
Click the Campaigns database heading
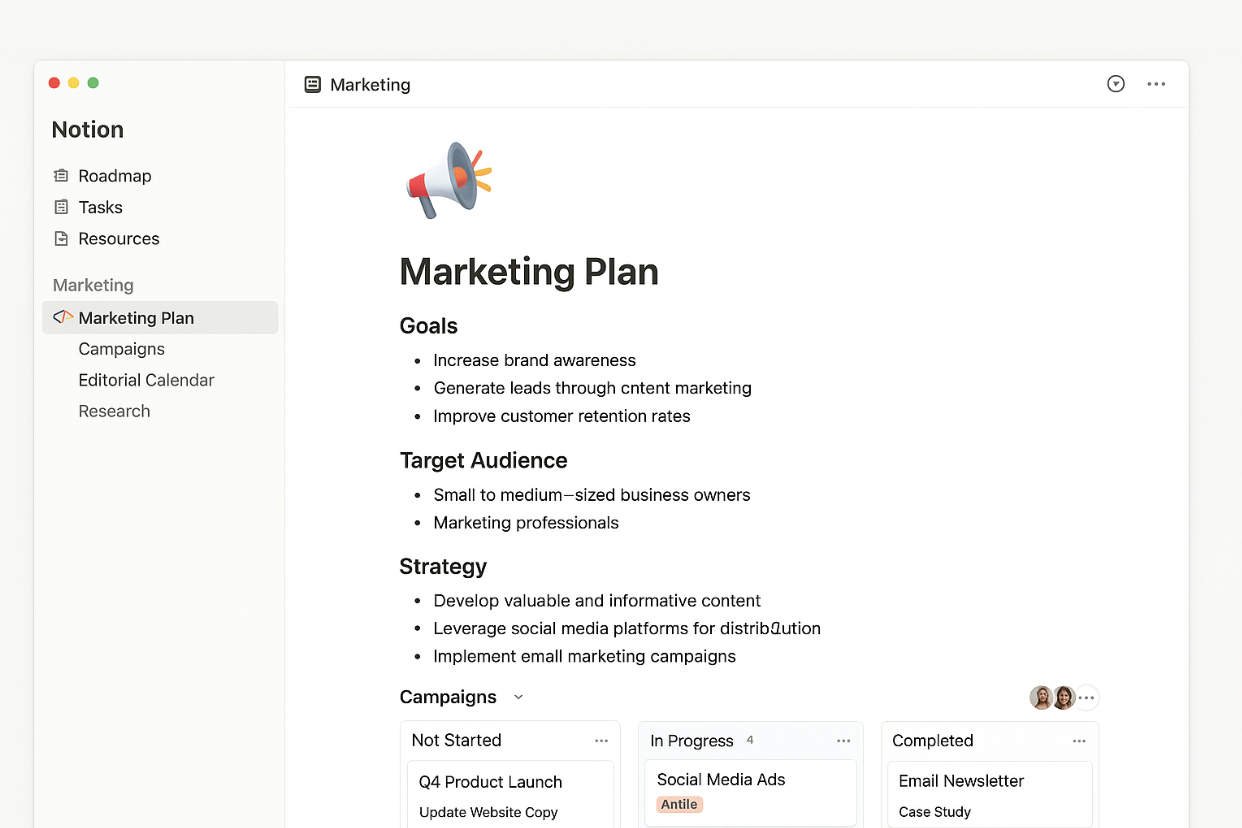click(x=448, y=697)
